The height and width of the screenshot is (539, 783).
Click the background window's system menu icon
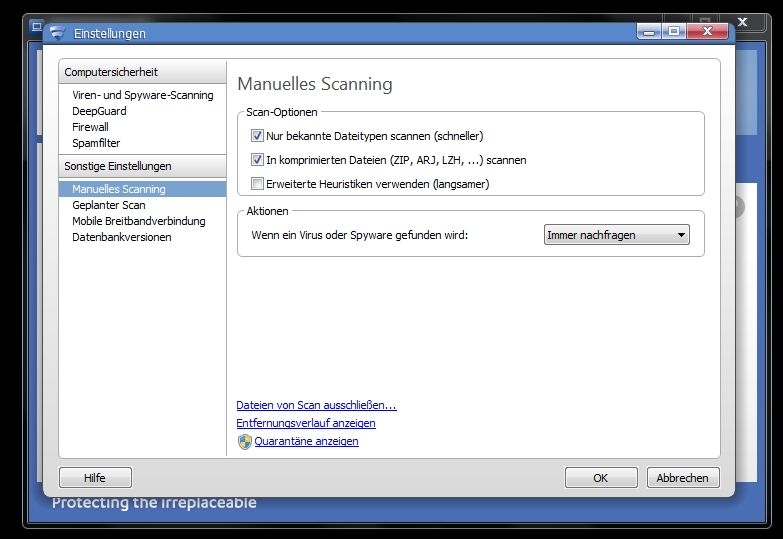coord(36,26)
